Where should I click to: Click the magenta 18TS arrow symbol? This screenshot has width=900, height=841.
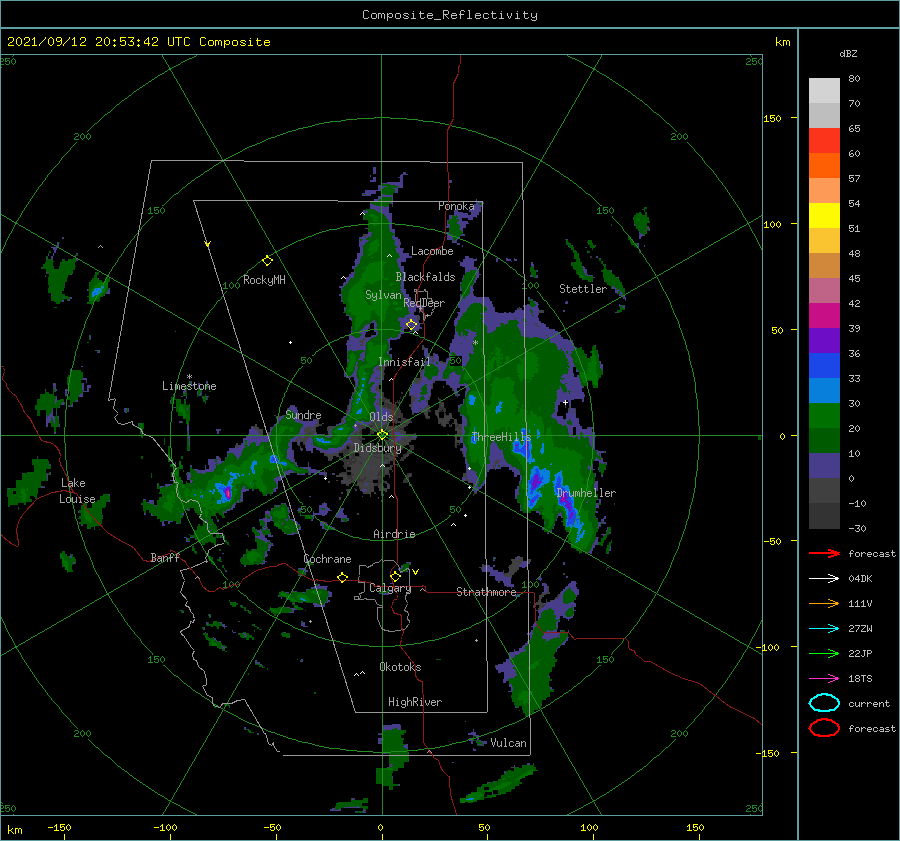pyautogui.click(x=824, y=679)
